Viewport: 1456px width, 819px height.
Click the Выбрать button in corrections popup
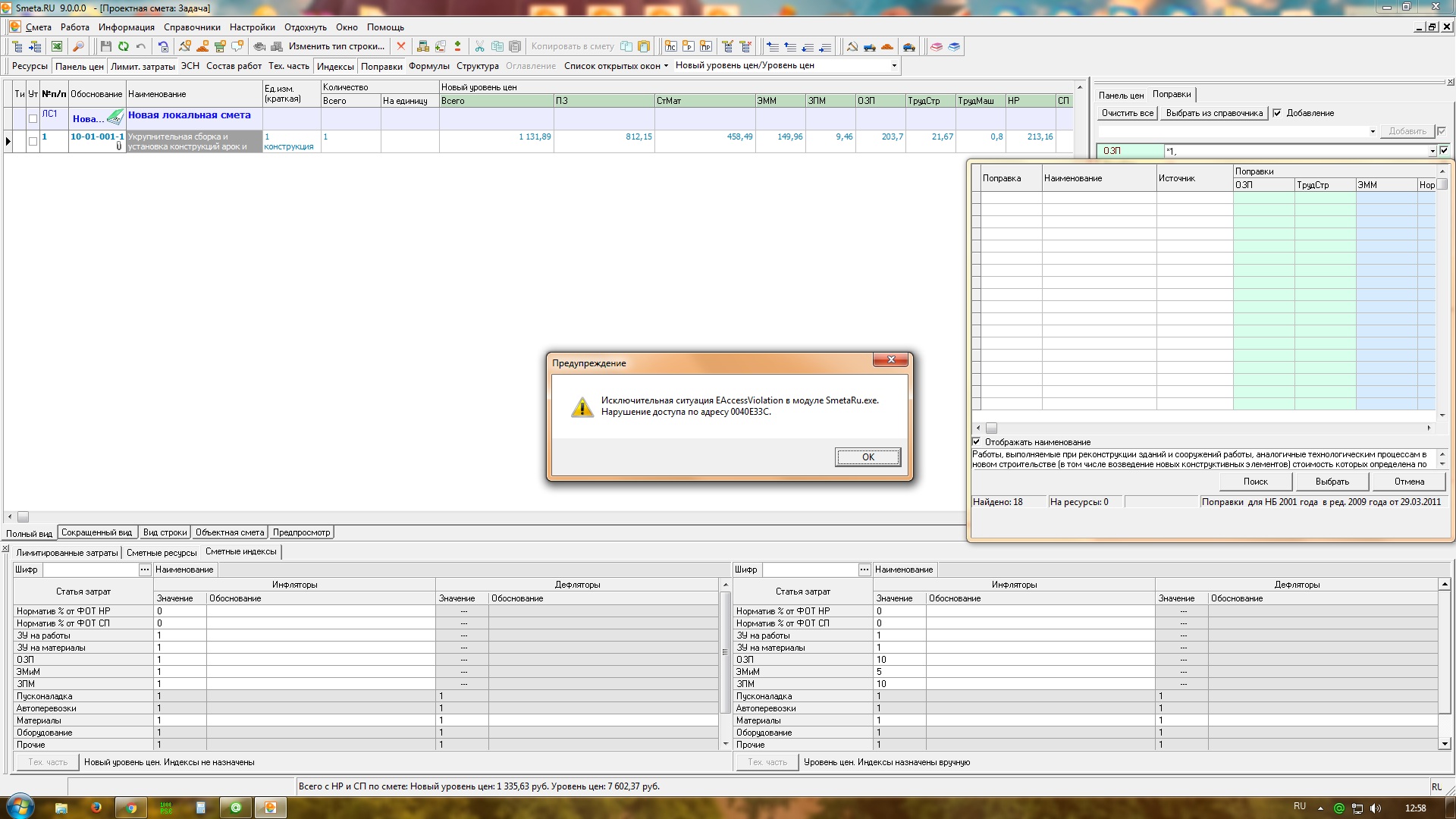(1332, 482)
